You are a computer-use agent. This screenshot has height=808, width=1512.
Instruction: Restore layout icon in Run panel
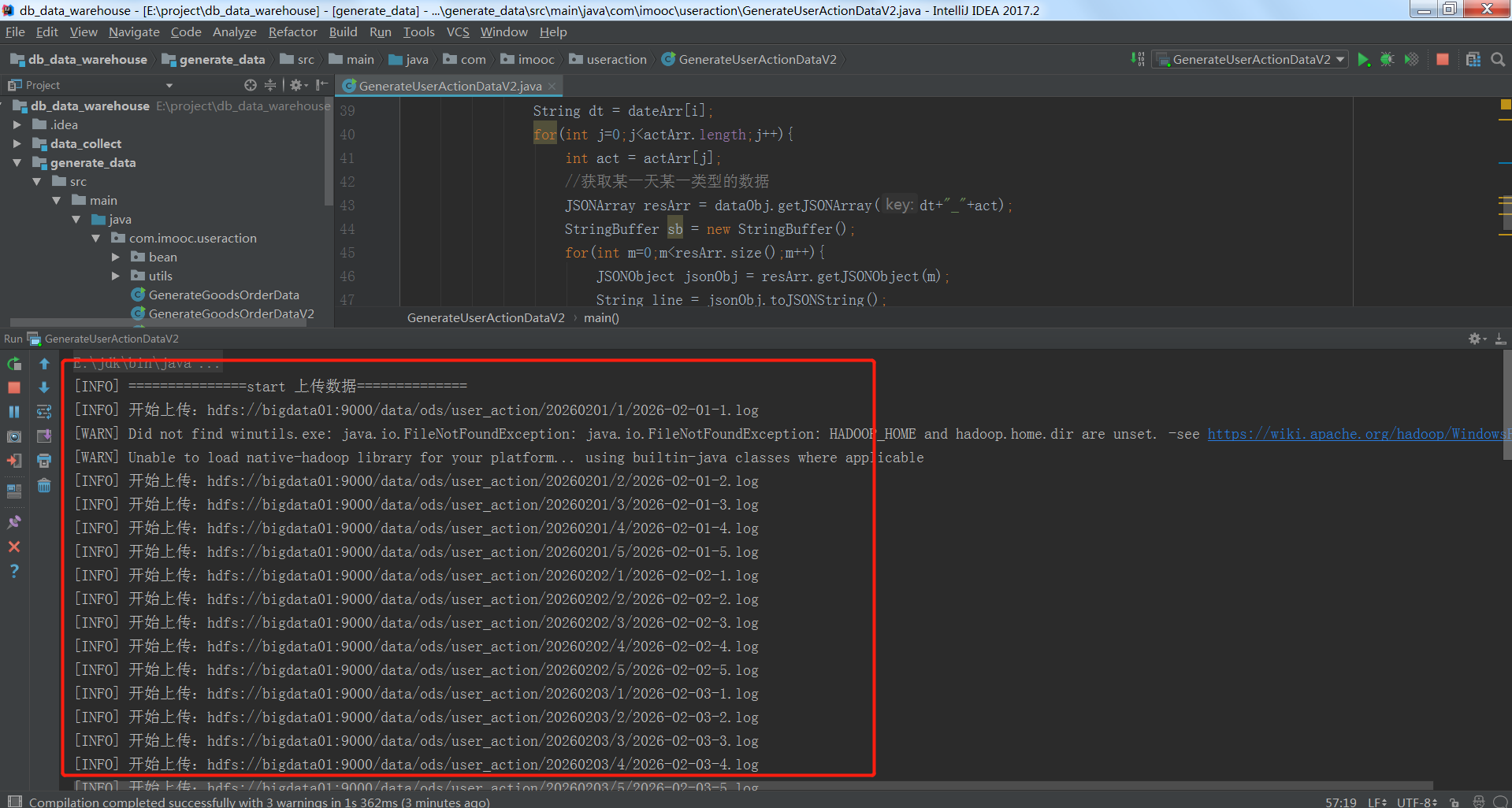(x=14, y=491)
